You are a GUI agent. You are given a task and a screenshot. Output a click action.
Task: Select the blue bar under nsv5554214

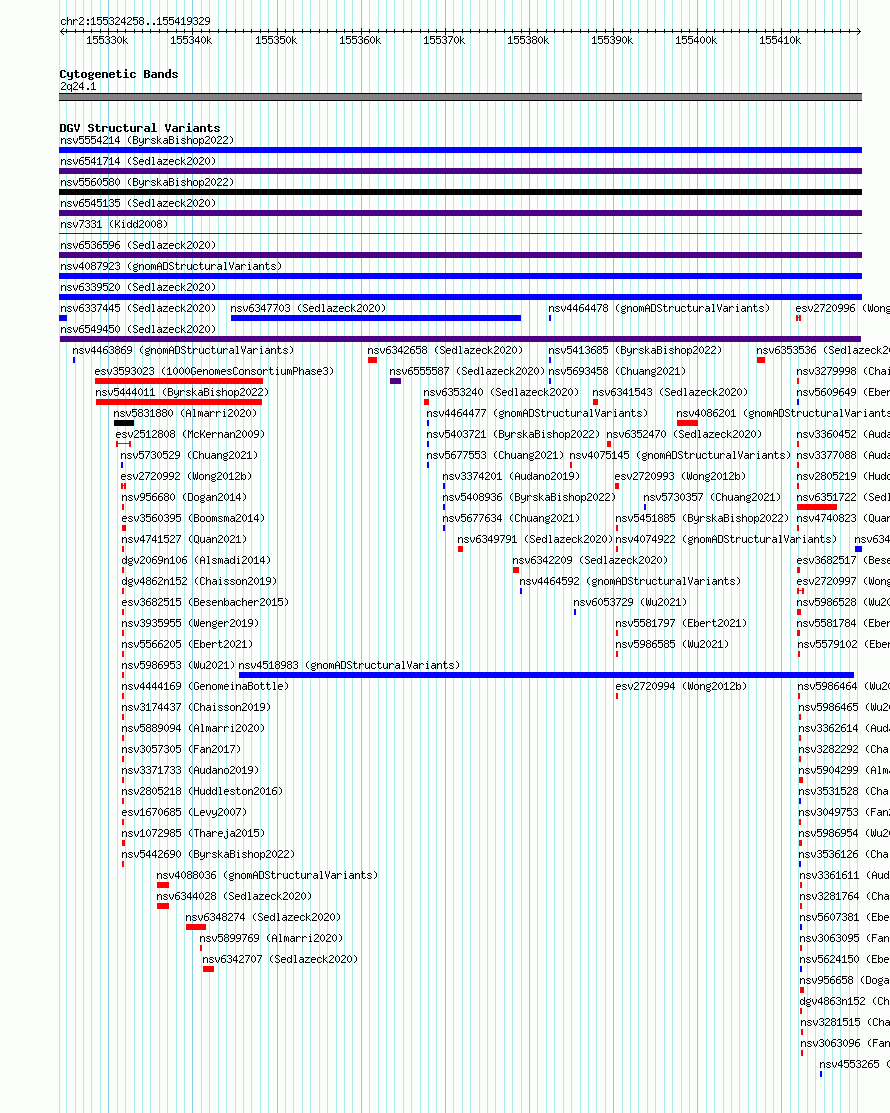click(x=461, y=150)
